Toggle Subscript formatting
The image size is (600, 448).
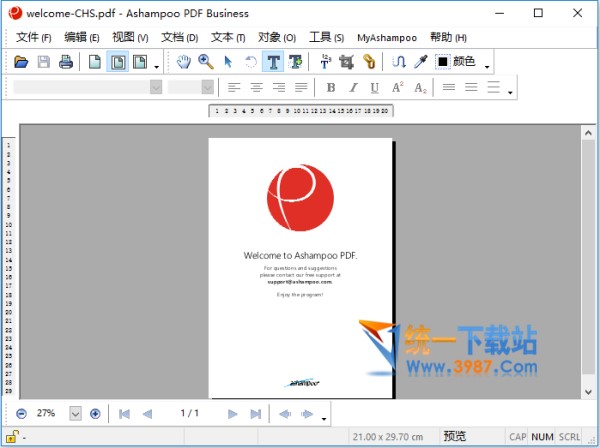420,88
